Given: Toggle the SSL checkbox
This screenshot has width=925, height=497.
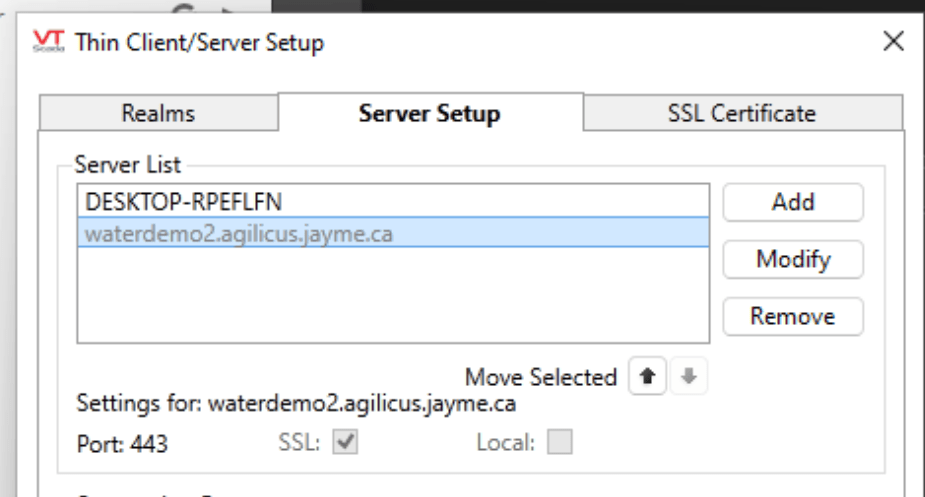Looking at the screenshot, I should click(346, 442).
